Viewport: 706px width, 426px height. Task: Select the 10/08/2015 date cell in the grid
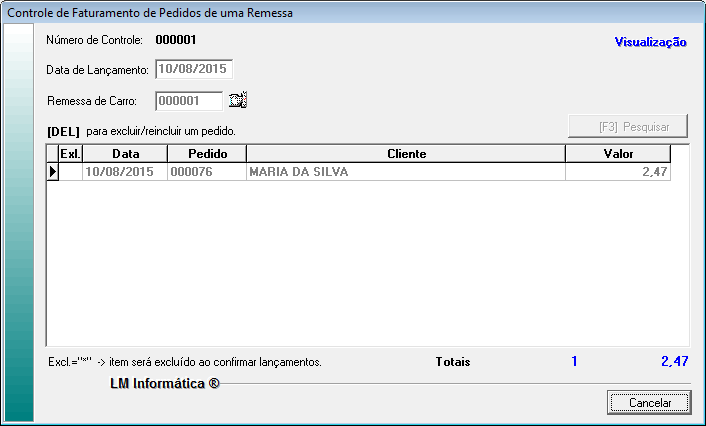(125, 172)
